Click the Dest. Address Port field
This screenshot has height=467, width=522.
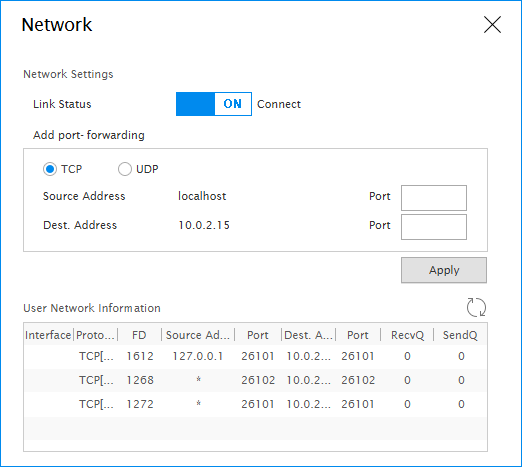[434, 227]
